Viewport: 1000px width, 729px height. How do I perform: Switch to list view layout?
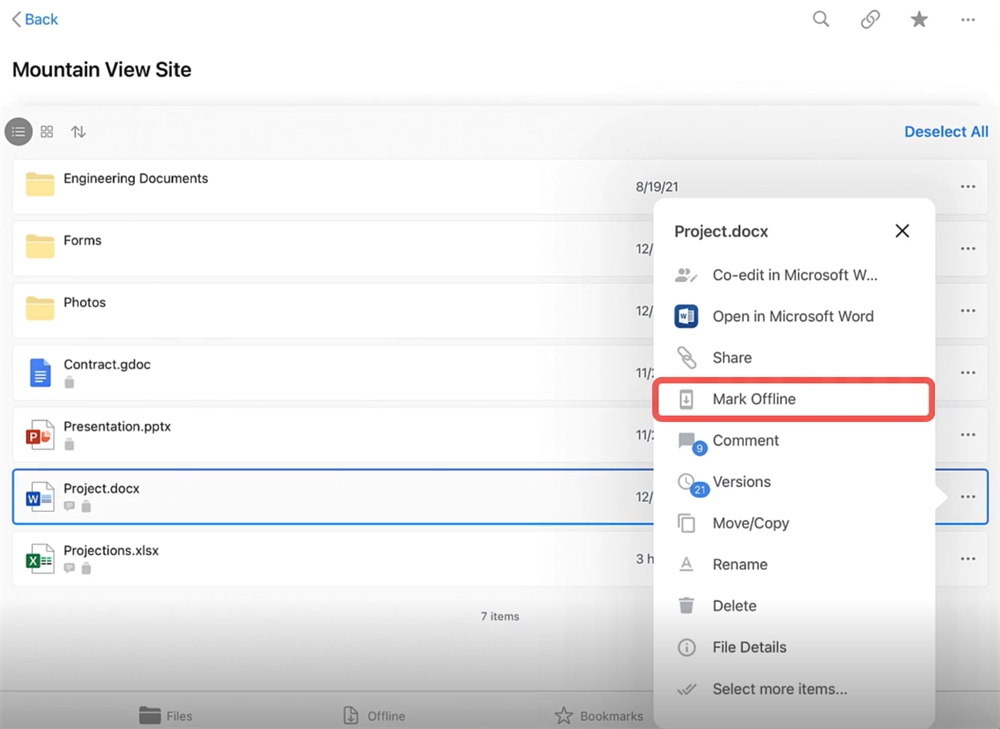pos(18,132)
